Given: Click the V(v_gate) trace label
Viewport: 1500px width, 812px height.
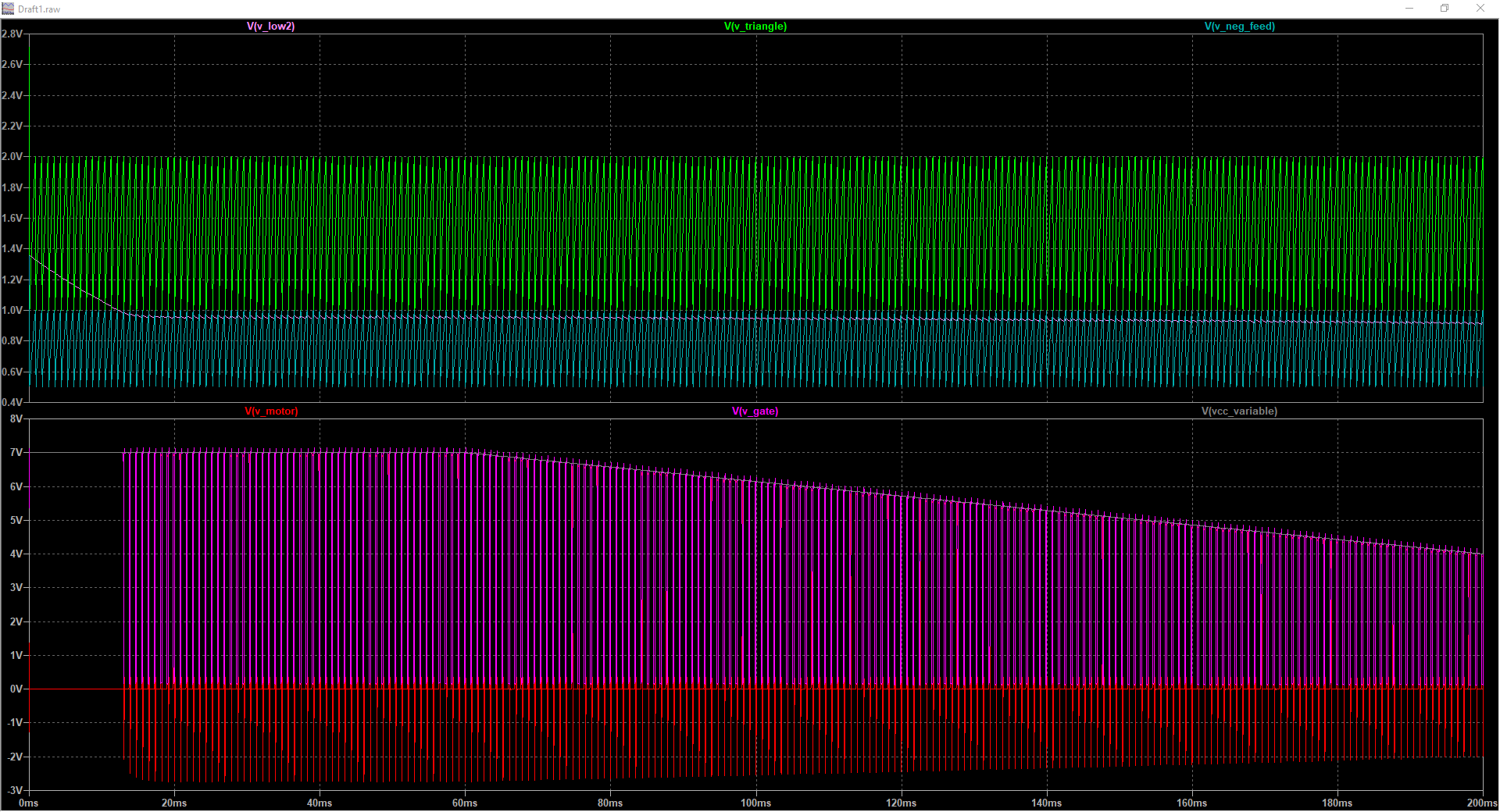Looking at the screenshot, I should [x=755, y=411].
